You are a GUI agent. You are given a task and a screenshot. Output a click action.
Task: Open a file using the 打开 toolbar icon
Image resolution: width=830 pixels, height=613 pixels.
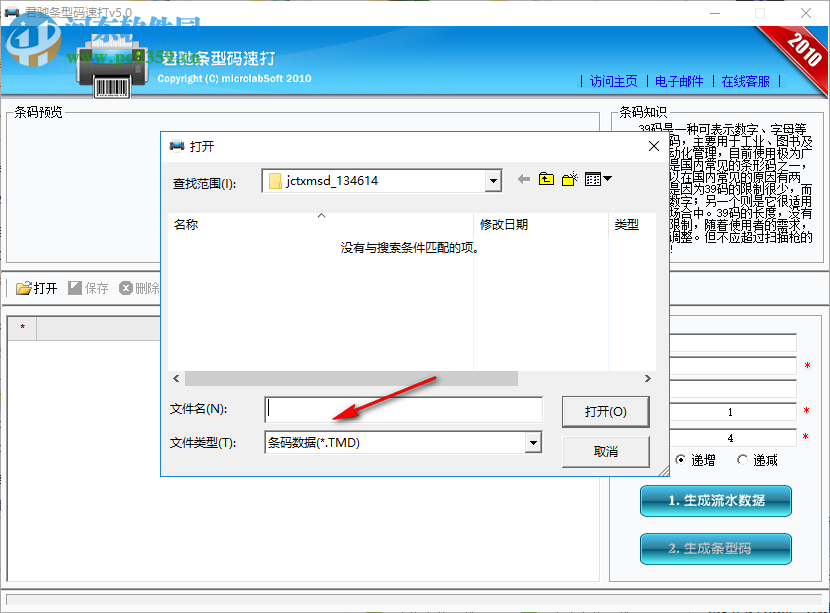[x=37, y=288]
